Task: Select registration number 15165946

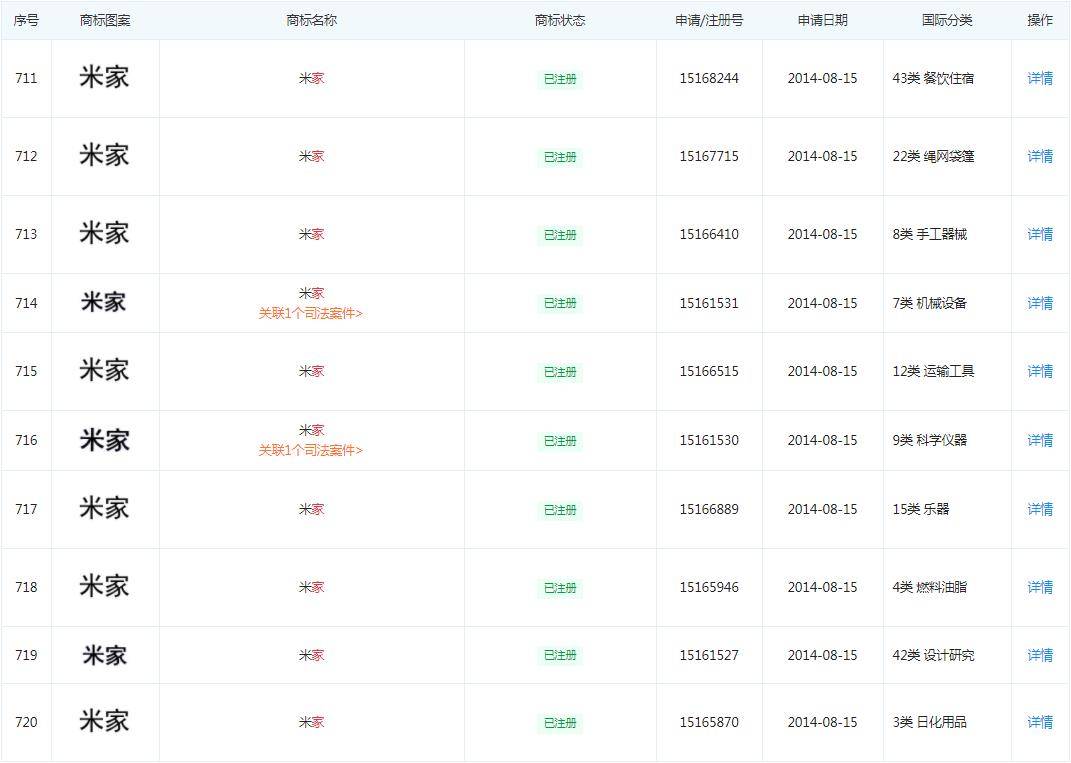Action: point(709,587)
